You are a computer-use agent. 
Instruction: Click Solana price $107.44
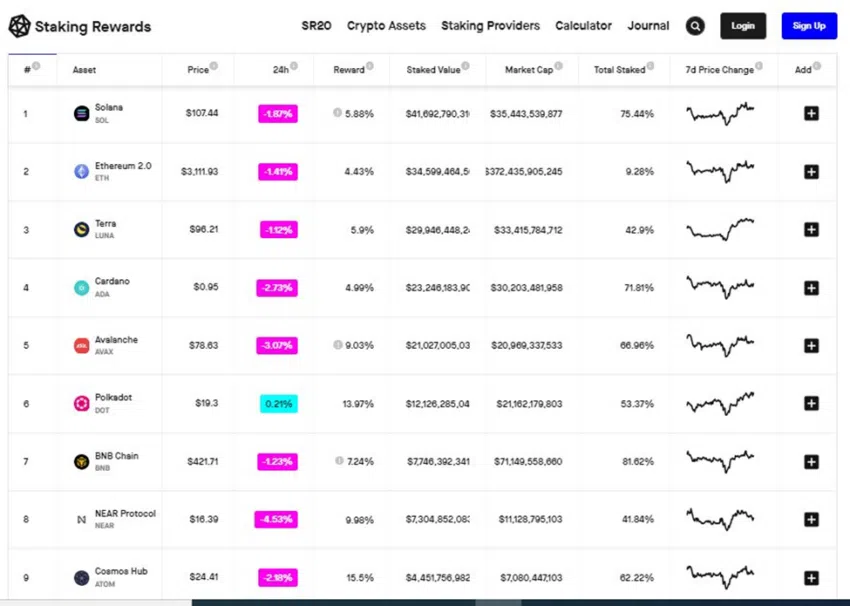[202, 113]
